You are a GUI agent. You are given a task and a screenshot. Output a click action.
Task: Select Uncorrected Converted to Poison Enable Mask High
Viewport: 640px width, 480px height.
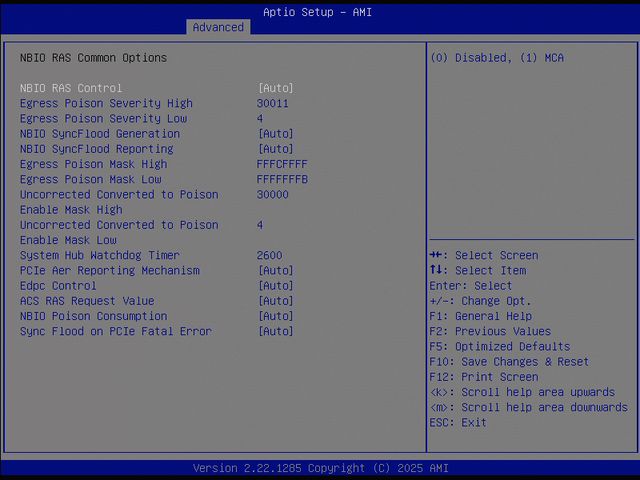tap(119, 202)
